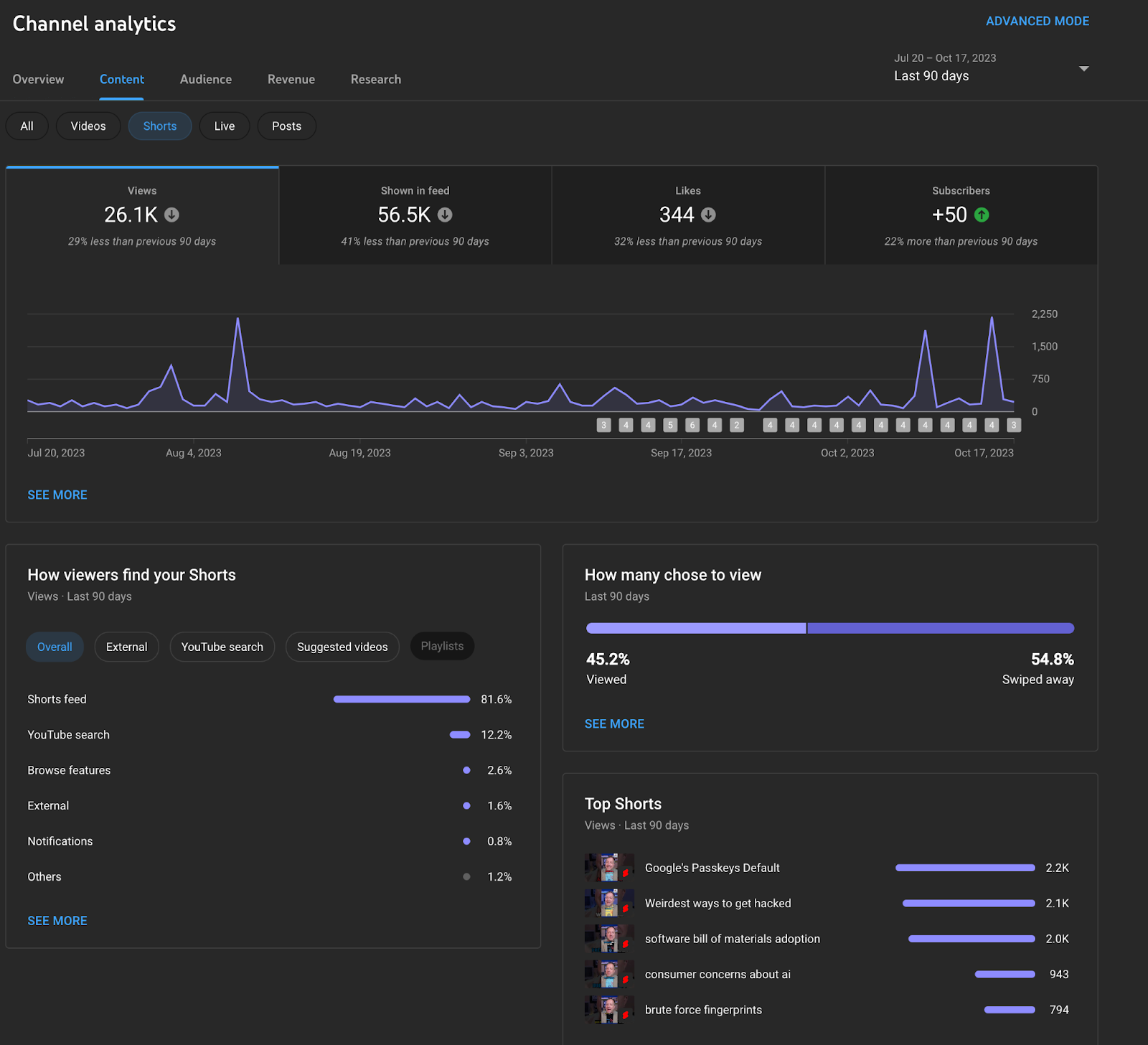Open the software bill of materials adoption thumbnail
Viewport: 1148px width, 1045px height.
[609, 939]
